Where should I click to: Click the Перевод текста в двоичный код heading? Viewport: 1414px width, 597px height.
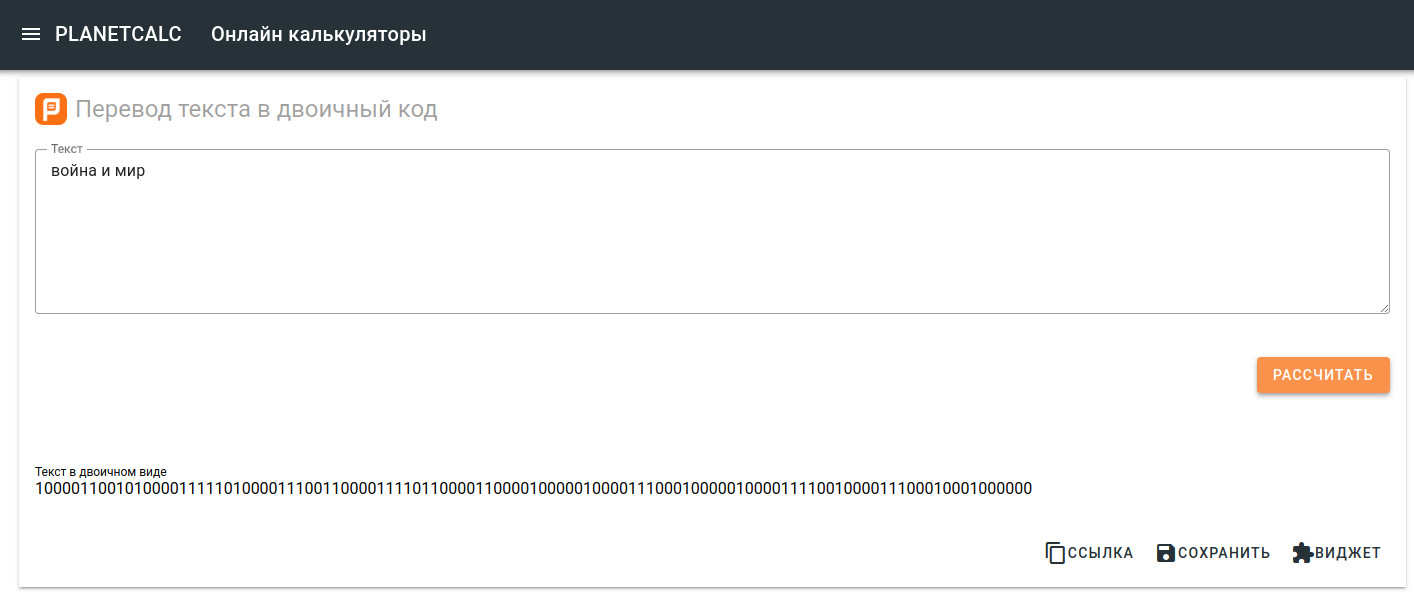click(257, 109)
